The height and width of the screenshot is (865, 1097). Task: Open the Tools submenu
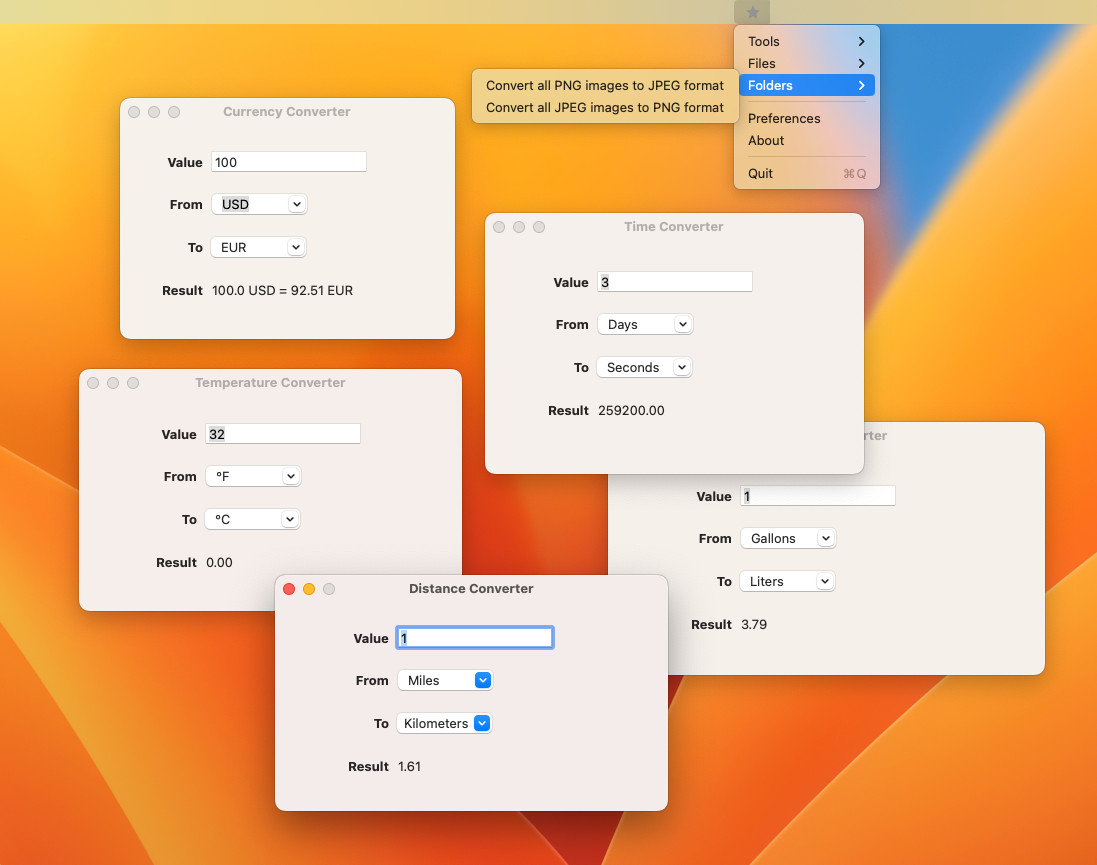(x=807, y=41)
